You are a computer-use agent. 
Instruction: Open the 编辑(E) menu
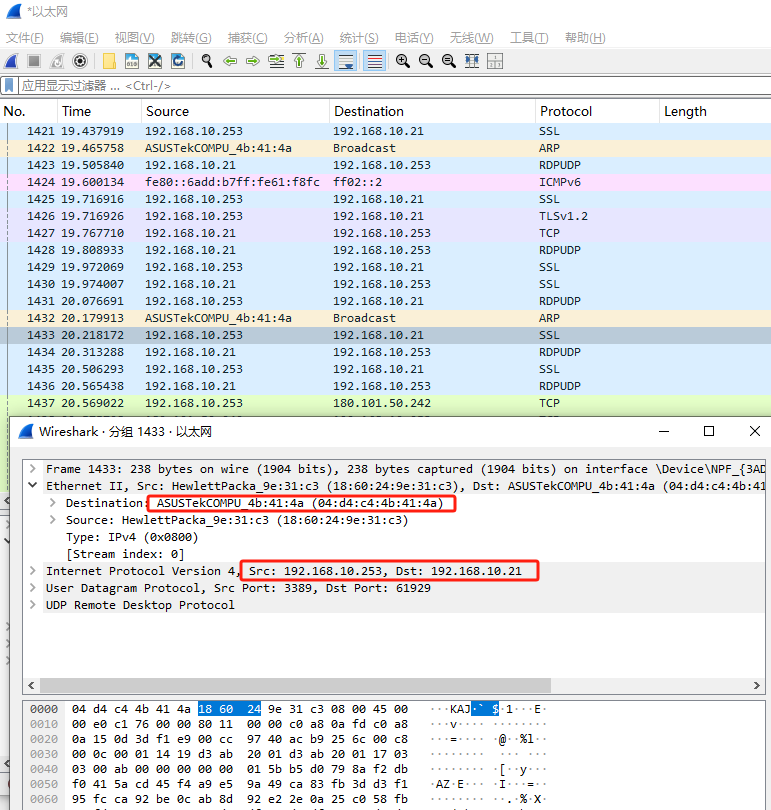(79, 38)
